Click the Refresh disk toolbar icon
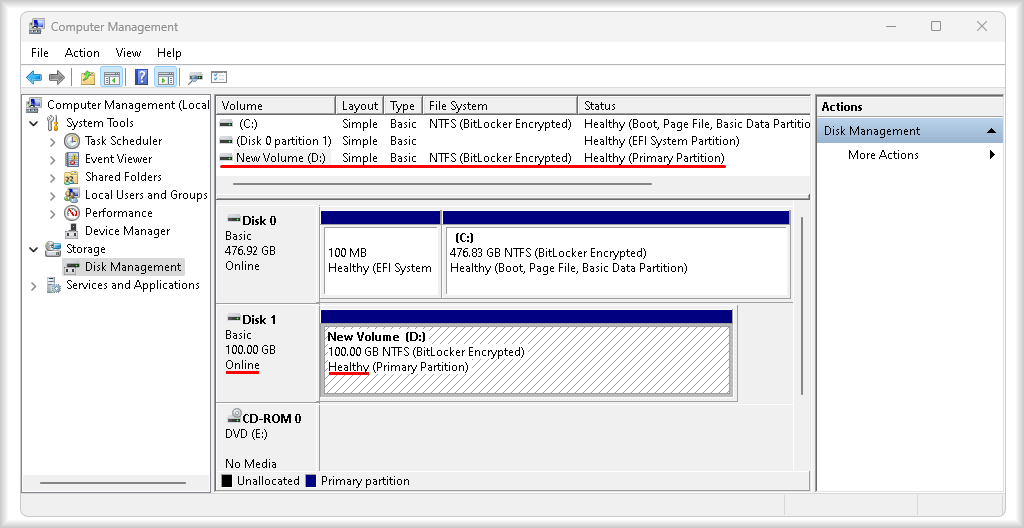1024x528 pixels. click(x=195, y=78)
